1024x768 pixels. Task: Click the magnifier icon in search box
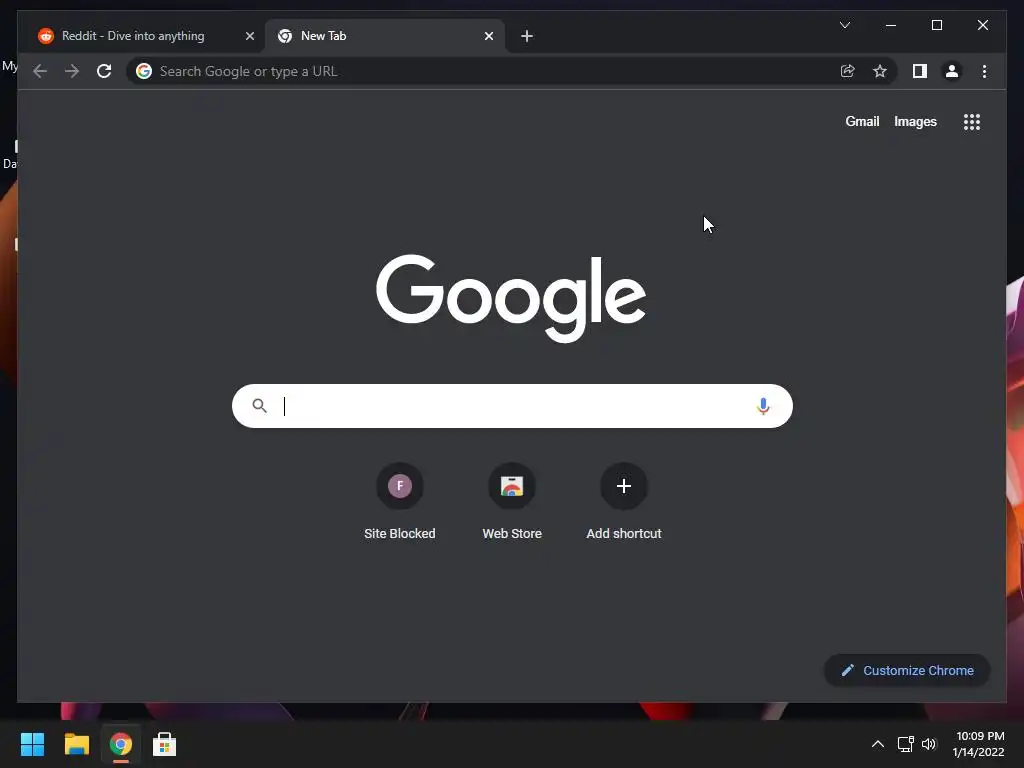pyautogui.click(x=259, y=406)
